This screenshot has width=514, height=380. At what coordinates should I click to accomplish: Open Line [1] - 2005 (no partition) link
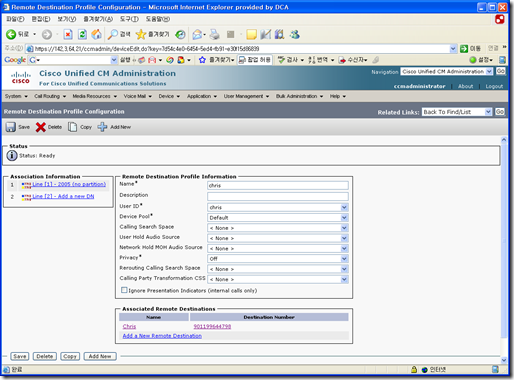pyautogui.click(x=69, y=184)
